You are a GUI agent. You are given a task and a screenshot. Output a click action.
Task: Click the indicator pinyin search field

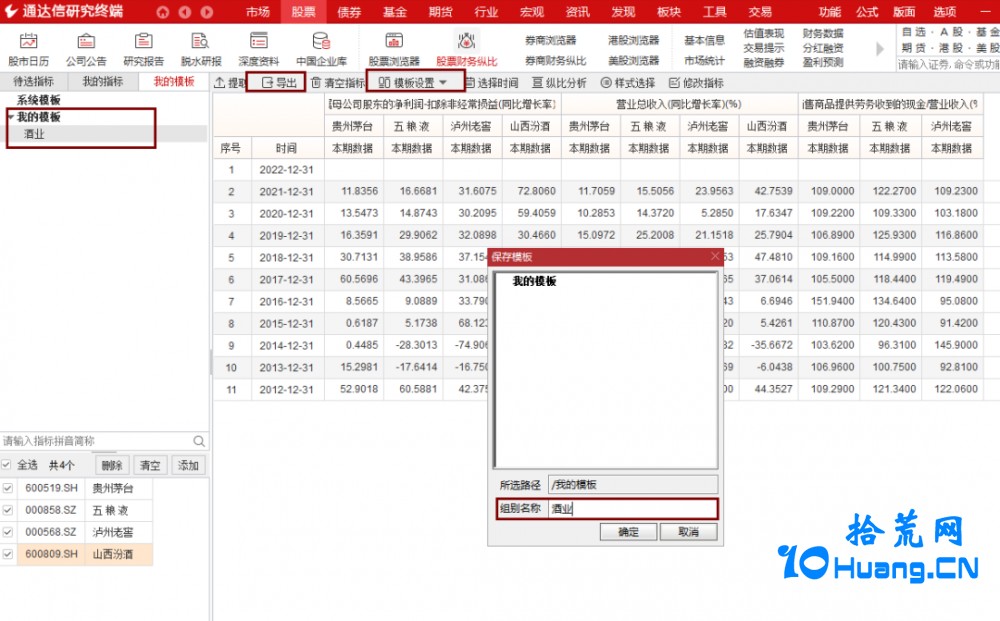tap(96, 441)
